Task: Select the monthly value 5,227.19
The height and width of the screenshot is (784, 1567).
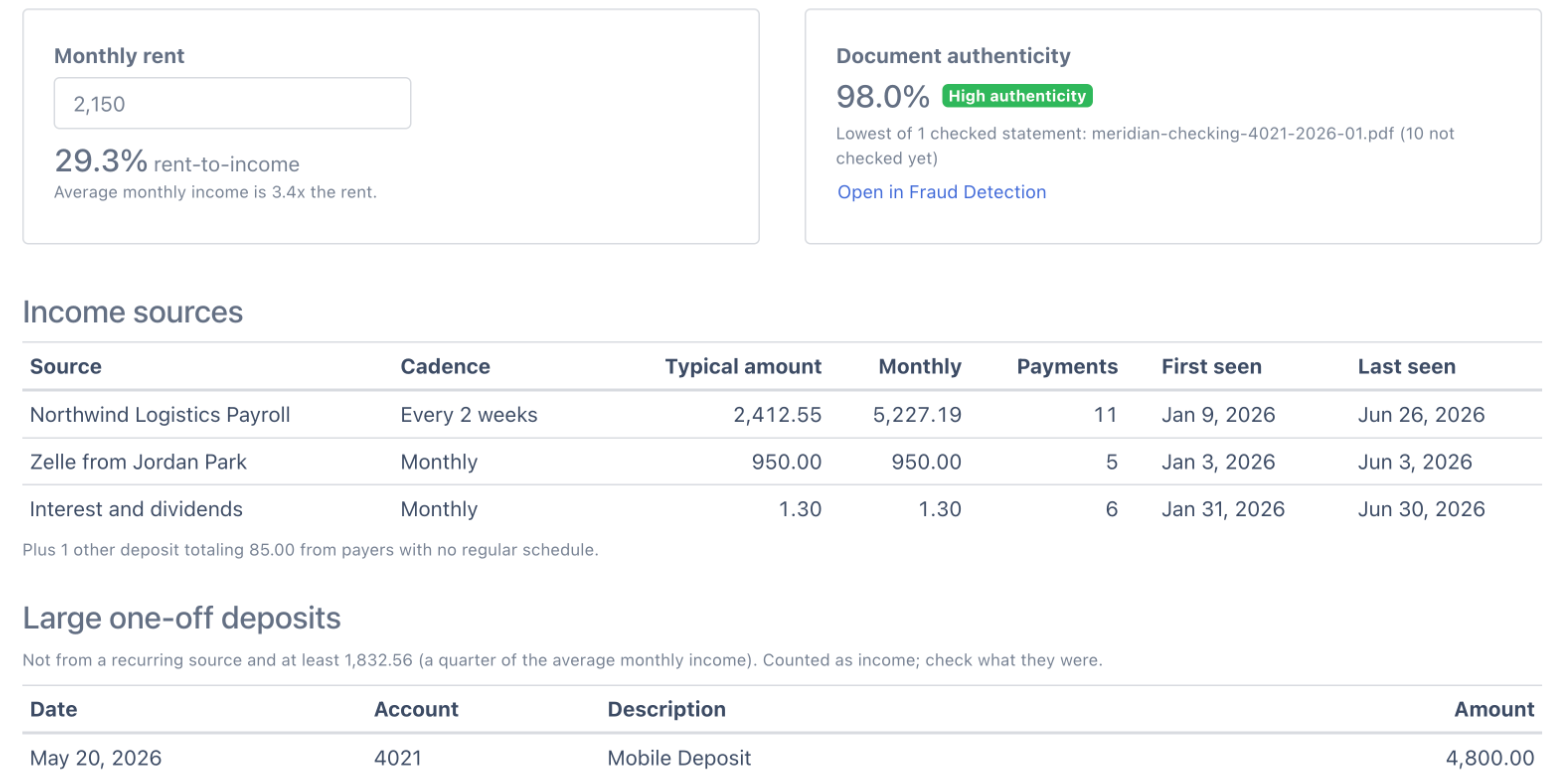Action: coord(918,415)
